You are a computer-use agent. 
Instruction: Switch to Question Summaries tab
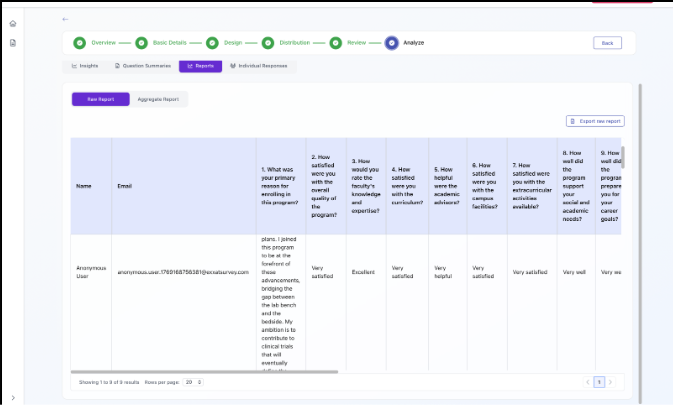click(142, 66)
